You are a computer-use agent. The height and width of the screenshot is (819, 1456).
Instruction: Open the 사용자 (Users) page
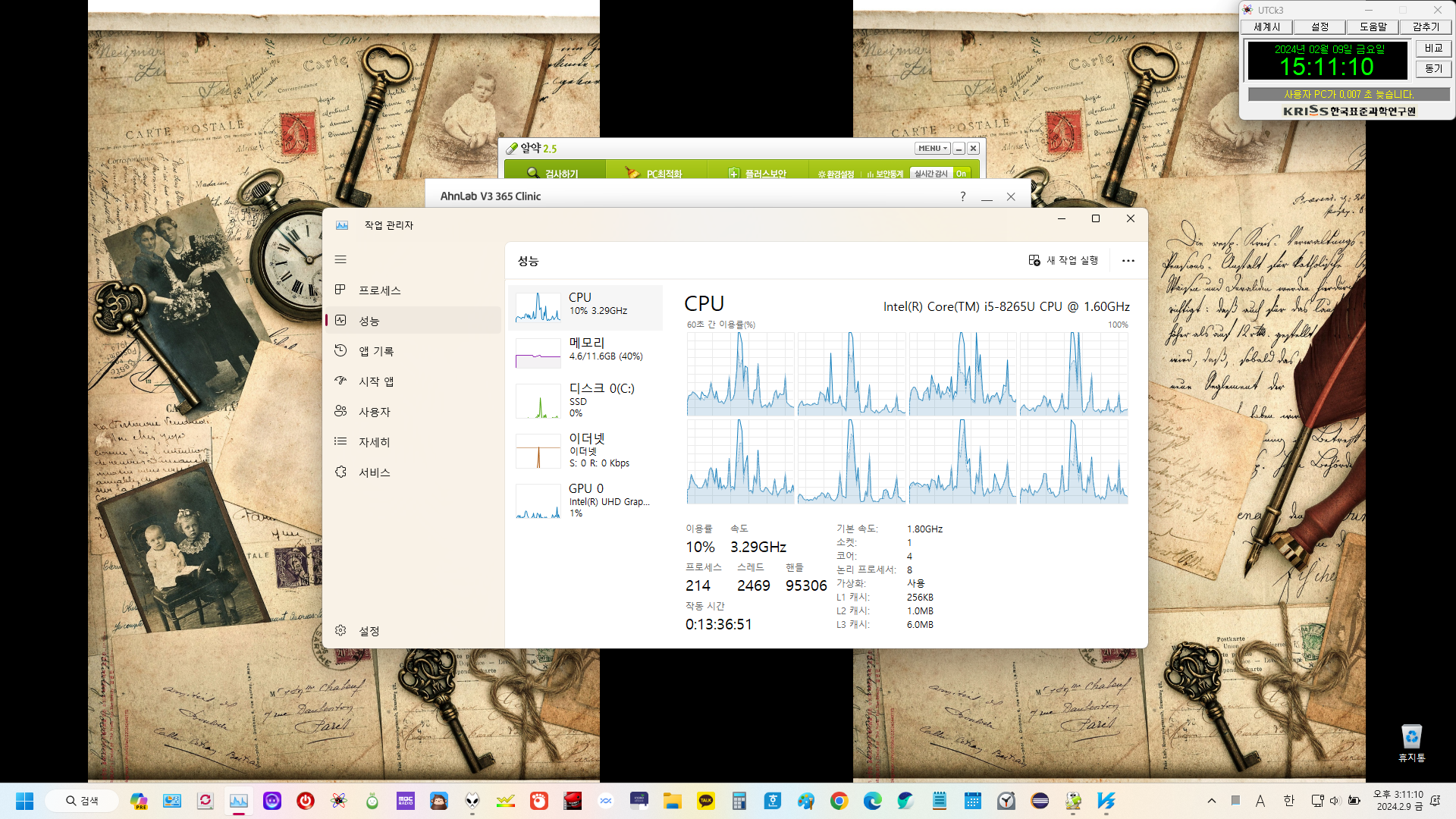pos(413,412)
